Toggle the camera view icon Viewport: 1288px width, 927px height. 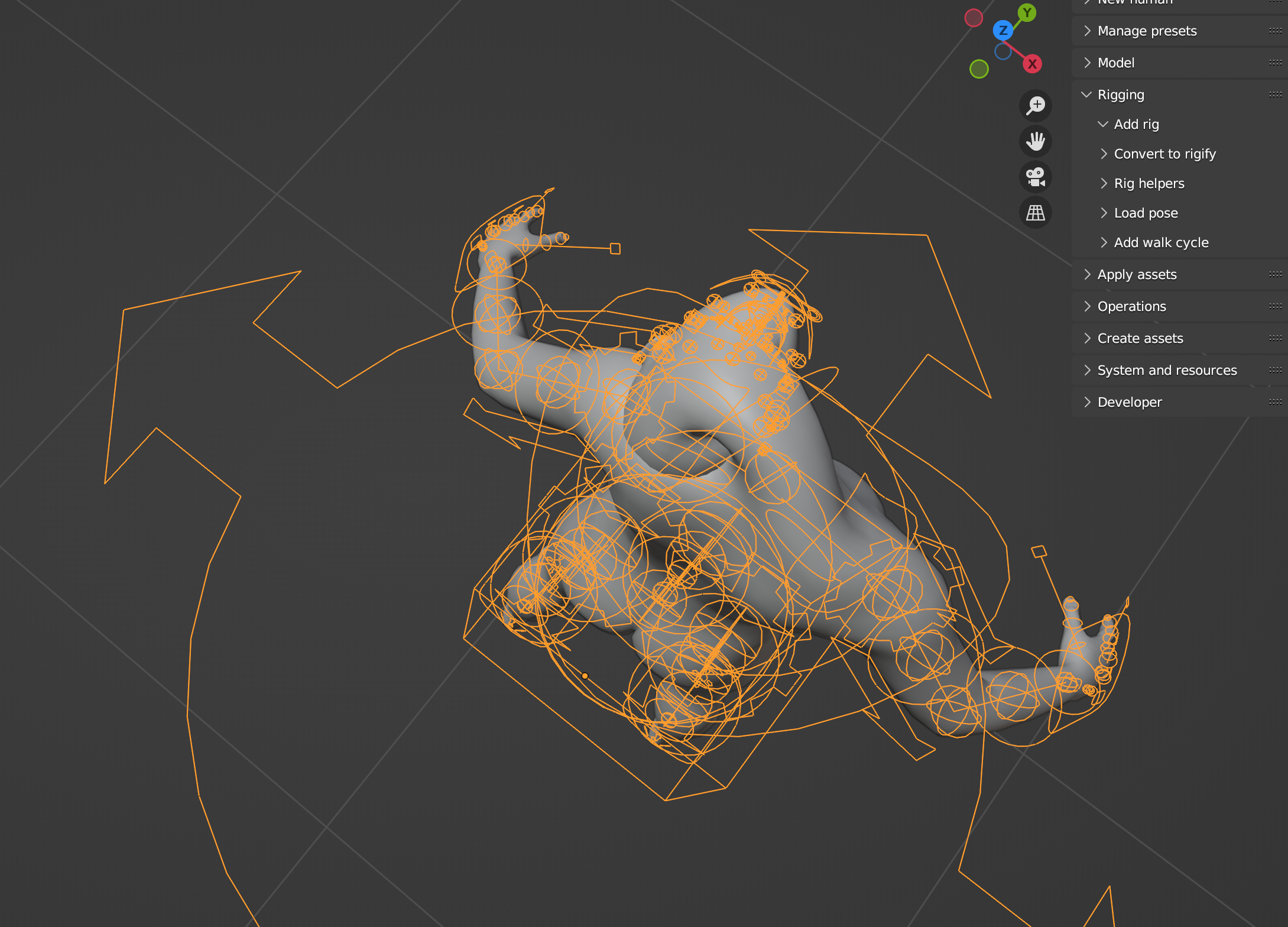[x=1035, y=177]
